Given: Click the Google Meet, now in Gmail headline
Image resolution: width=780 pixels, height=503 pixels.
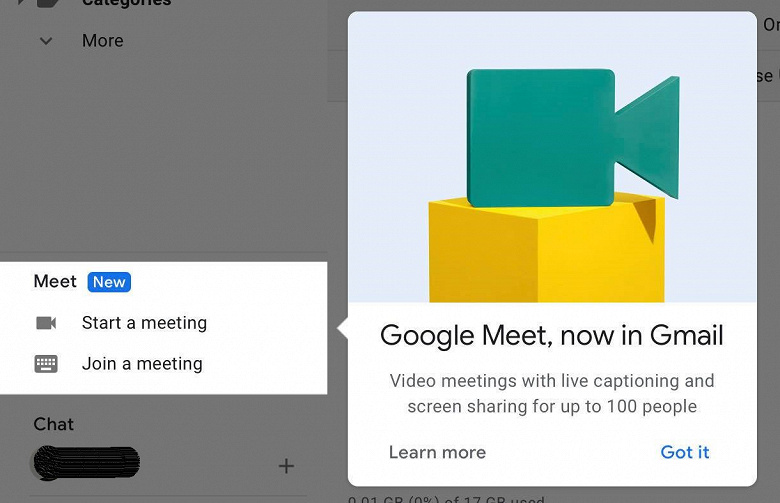Looking at the screenshot, I should pos(552,336).
